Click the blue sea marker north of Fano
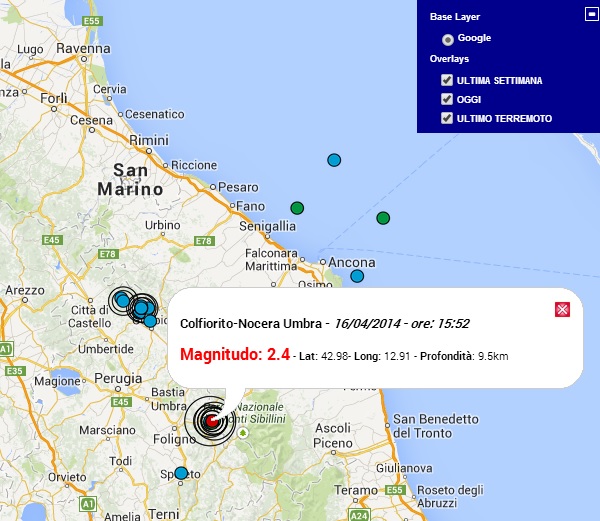 pyautogui.click(x=334, y=160)
